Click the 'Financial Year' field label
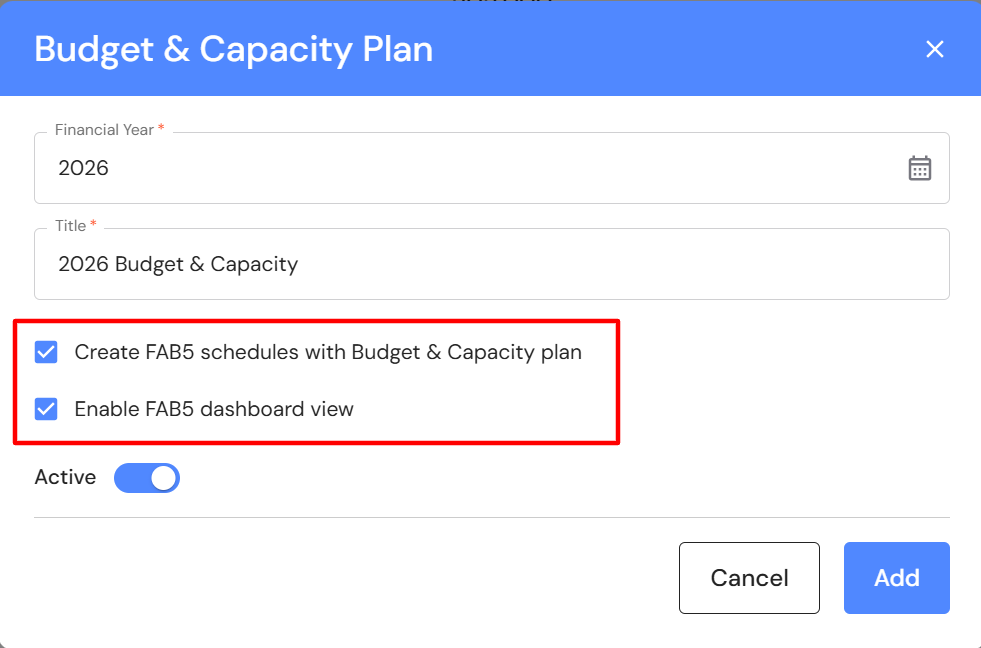Viewport: 981px width, 648px height. [104, 130]
